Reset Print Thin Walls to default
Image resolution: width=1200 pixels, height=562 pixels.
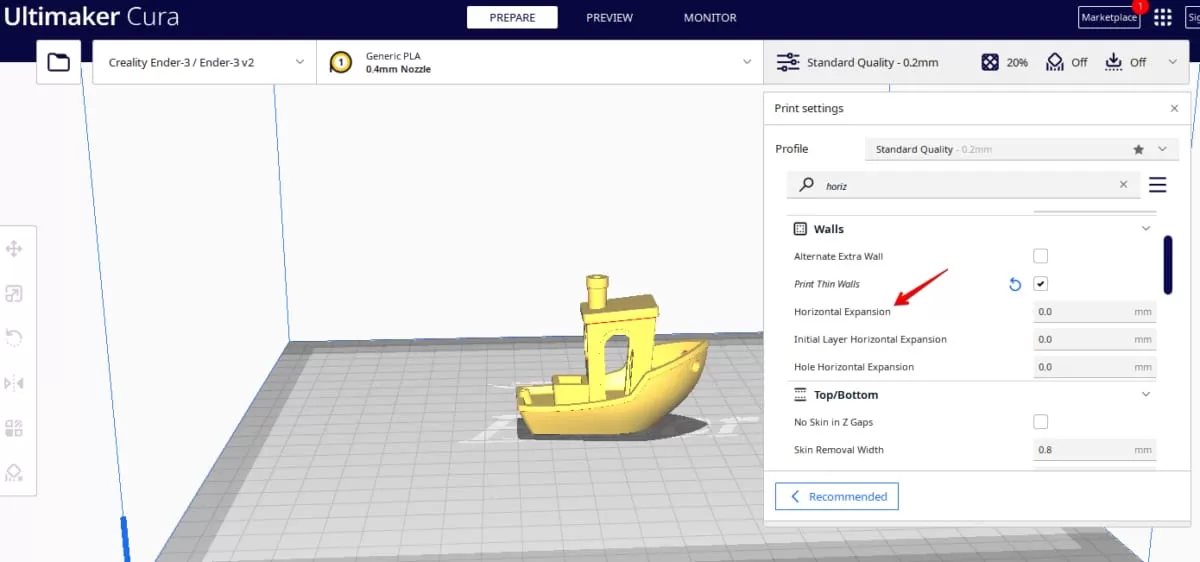click(1015, 284)
